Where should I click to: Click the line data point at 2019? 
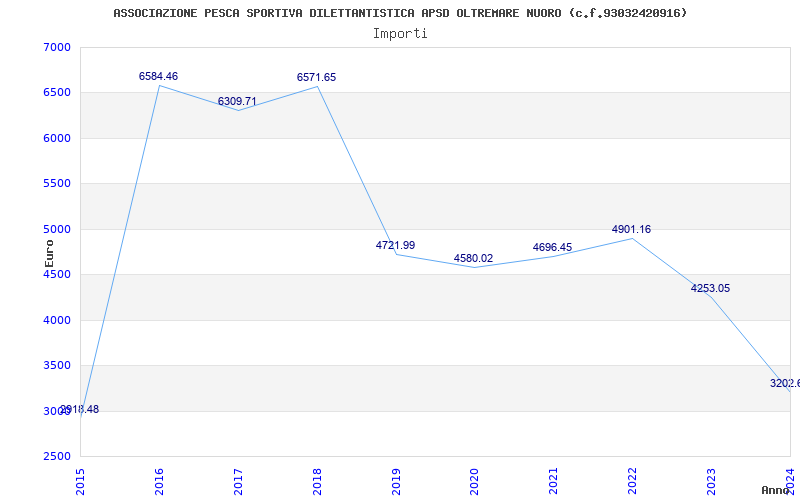pos(396,254)
